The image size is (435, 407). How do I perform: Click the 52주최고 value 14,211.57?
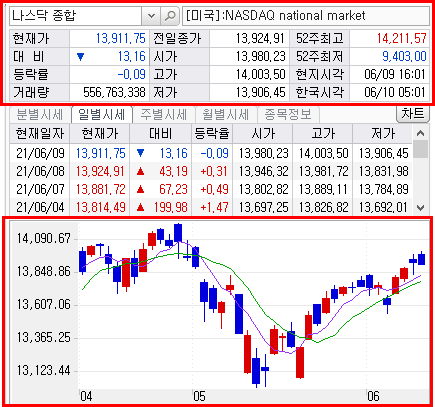402,38
